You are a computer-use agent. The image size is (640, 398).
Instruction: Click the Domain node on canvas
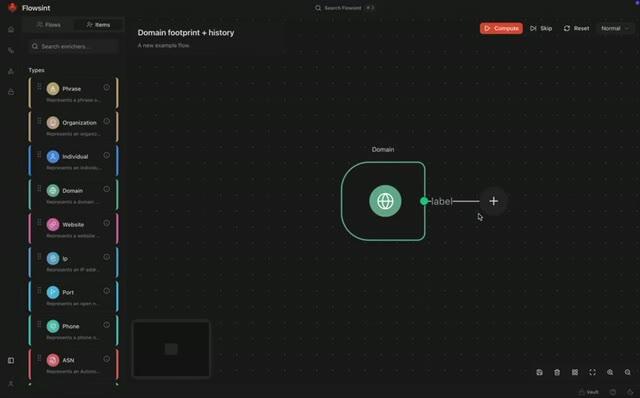click(x=383, y=201)
